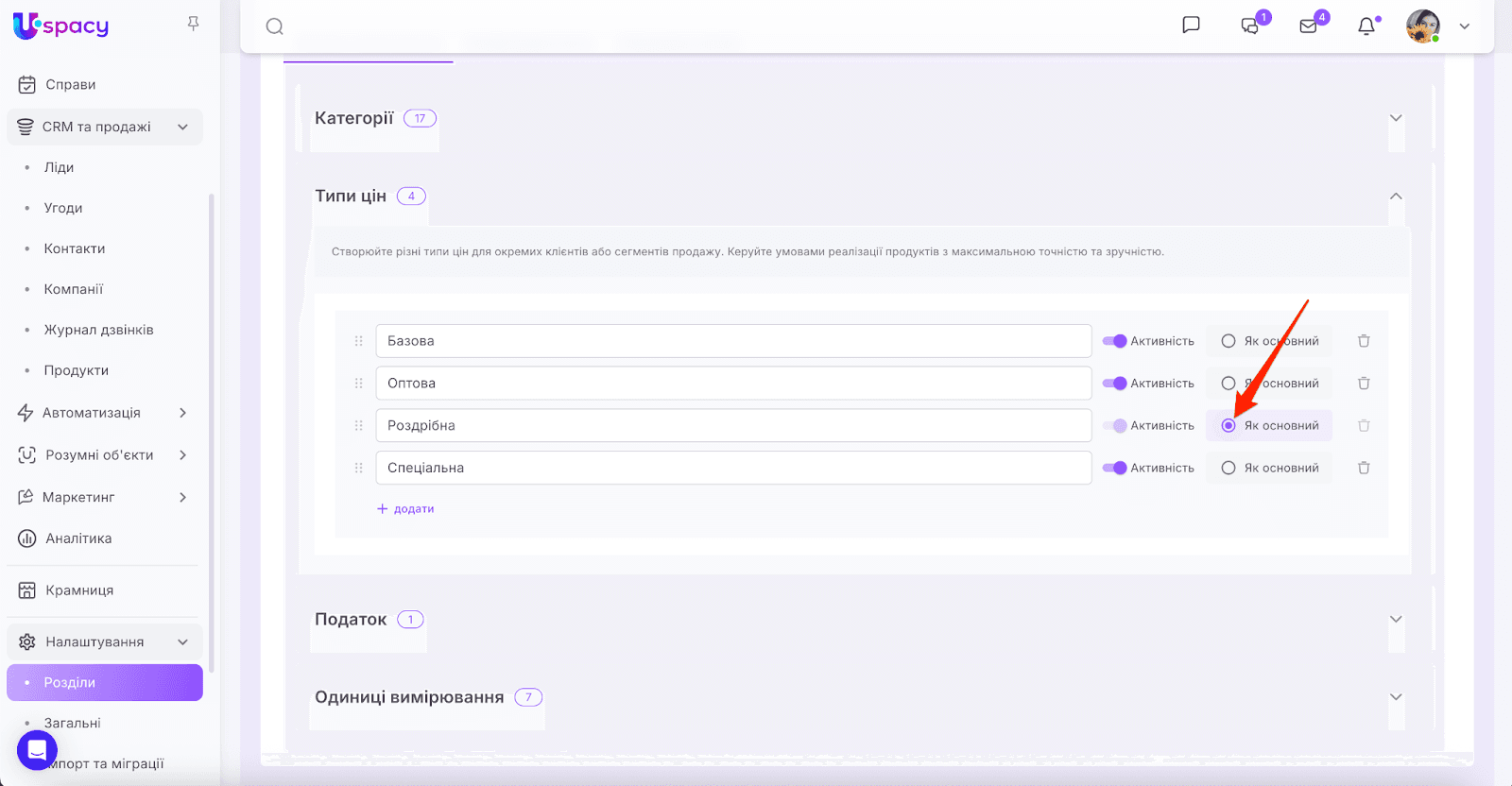
Task: Disable activity switch for Оптова
Action: tap(1114, 384)
